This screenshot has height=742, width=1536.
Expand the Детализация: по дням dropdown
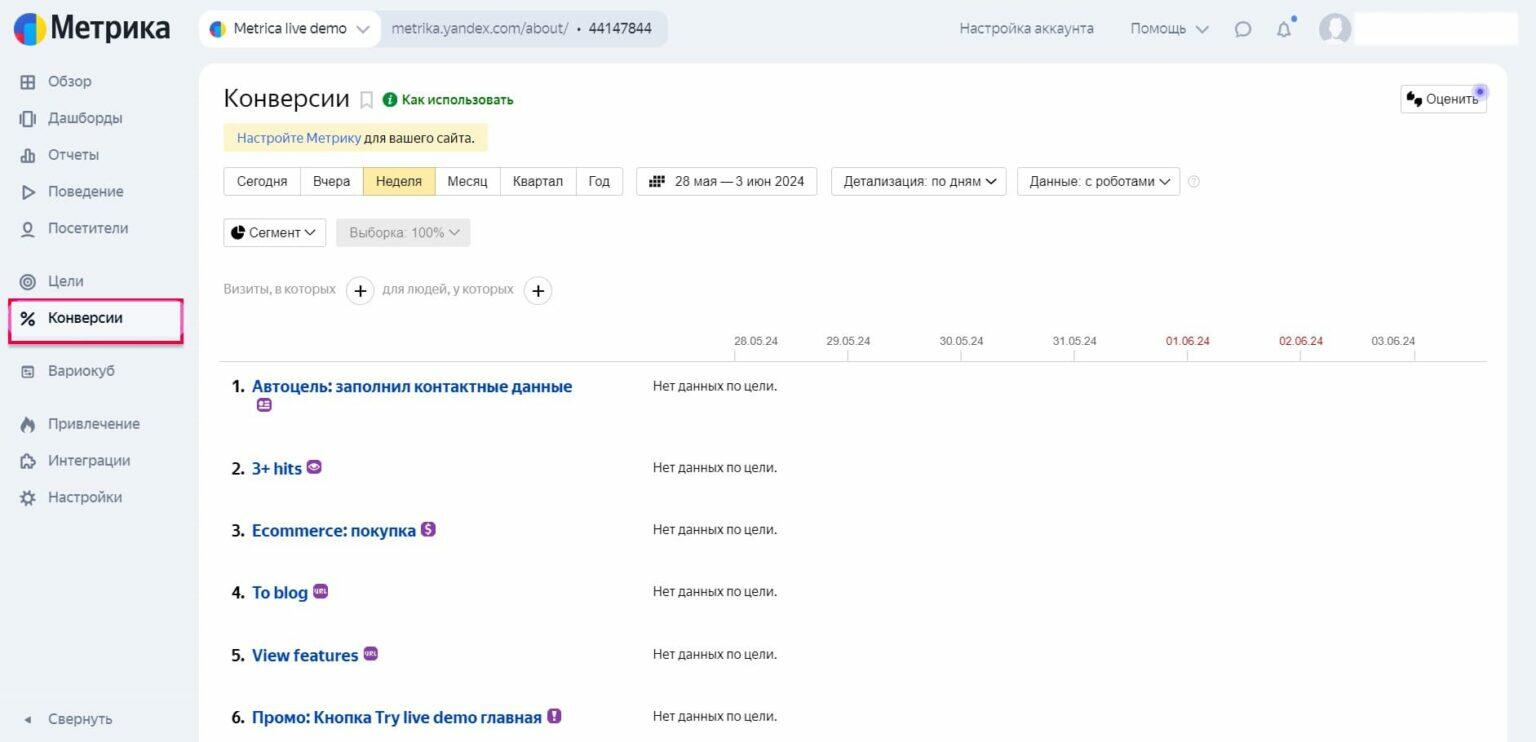[x=919, y=181]
